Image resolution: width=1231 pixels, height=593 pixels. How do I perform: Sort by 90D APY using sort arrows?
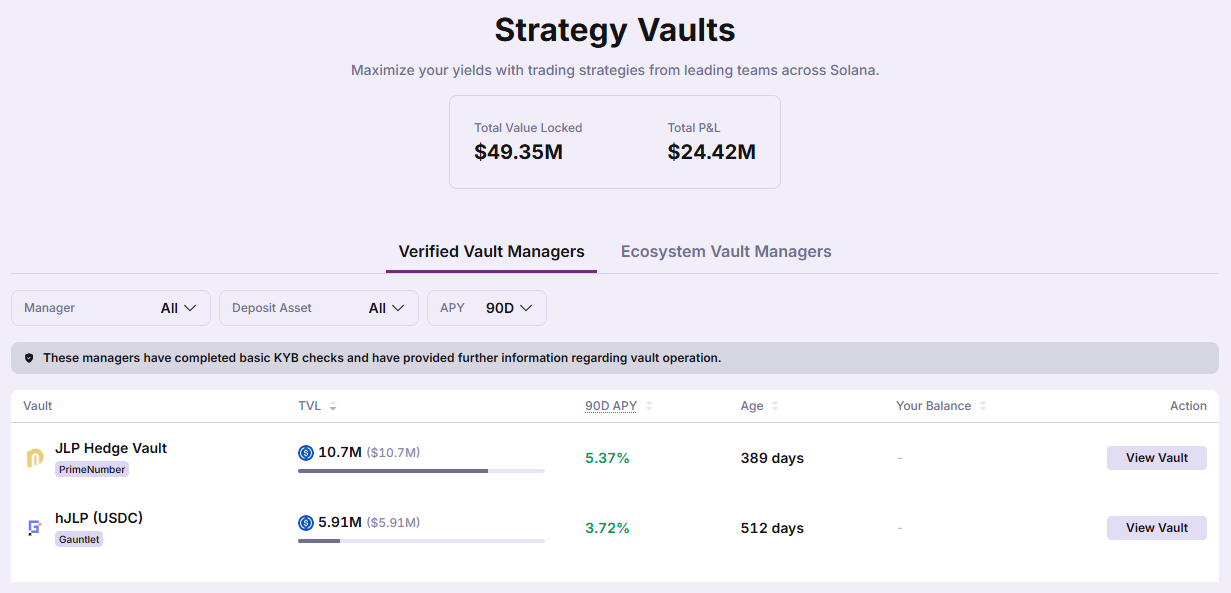coord(649,406)
